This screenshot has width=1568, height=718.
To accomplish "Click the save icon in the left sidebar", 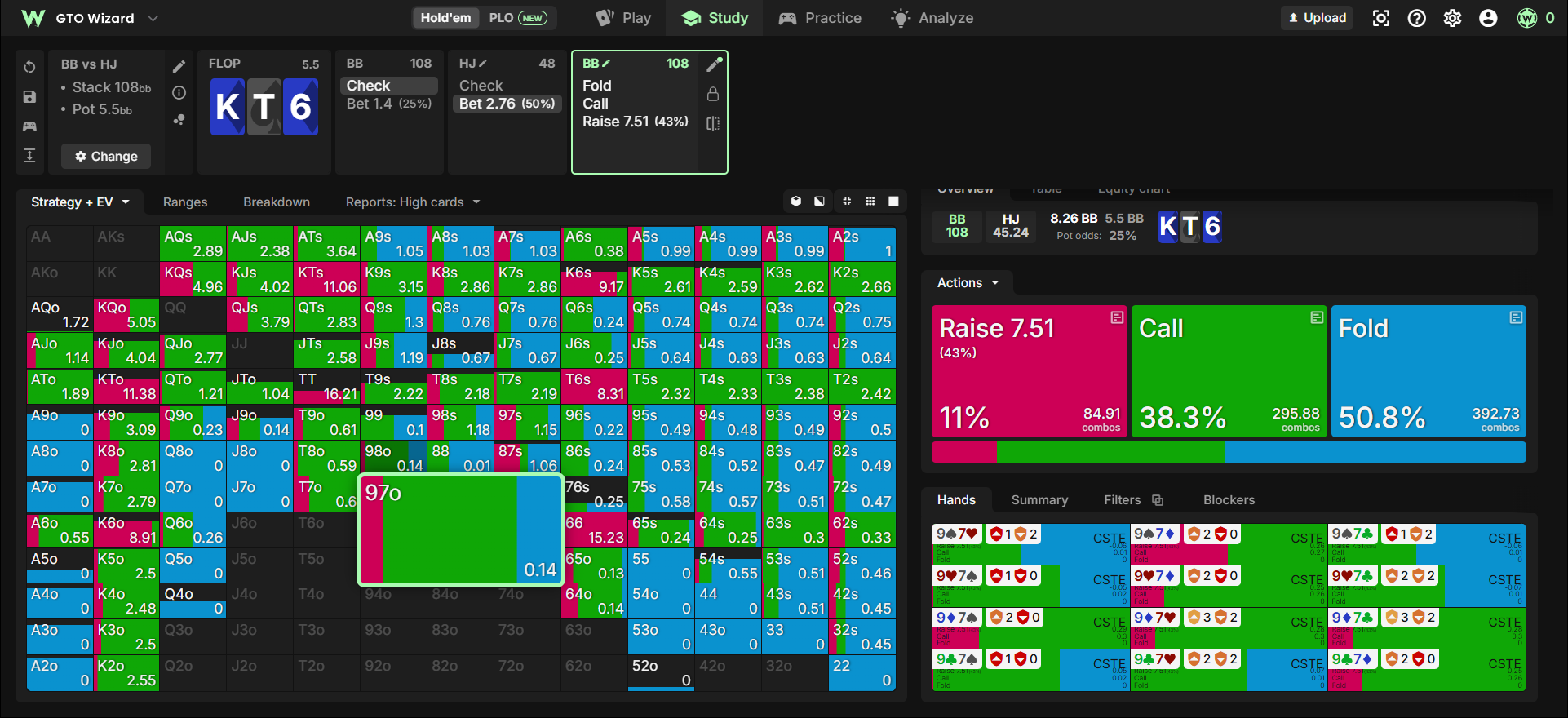I will [29, 96].
